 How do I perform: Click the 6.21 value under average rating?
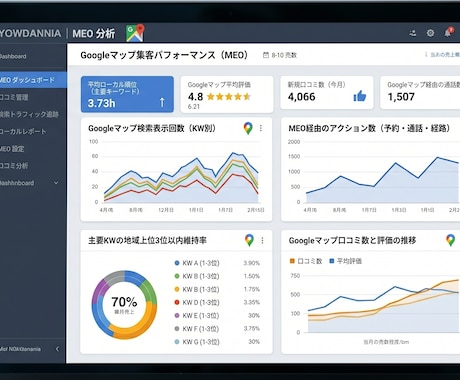[194, 107]
